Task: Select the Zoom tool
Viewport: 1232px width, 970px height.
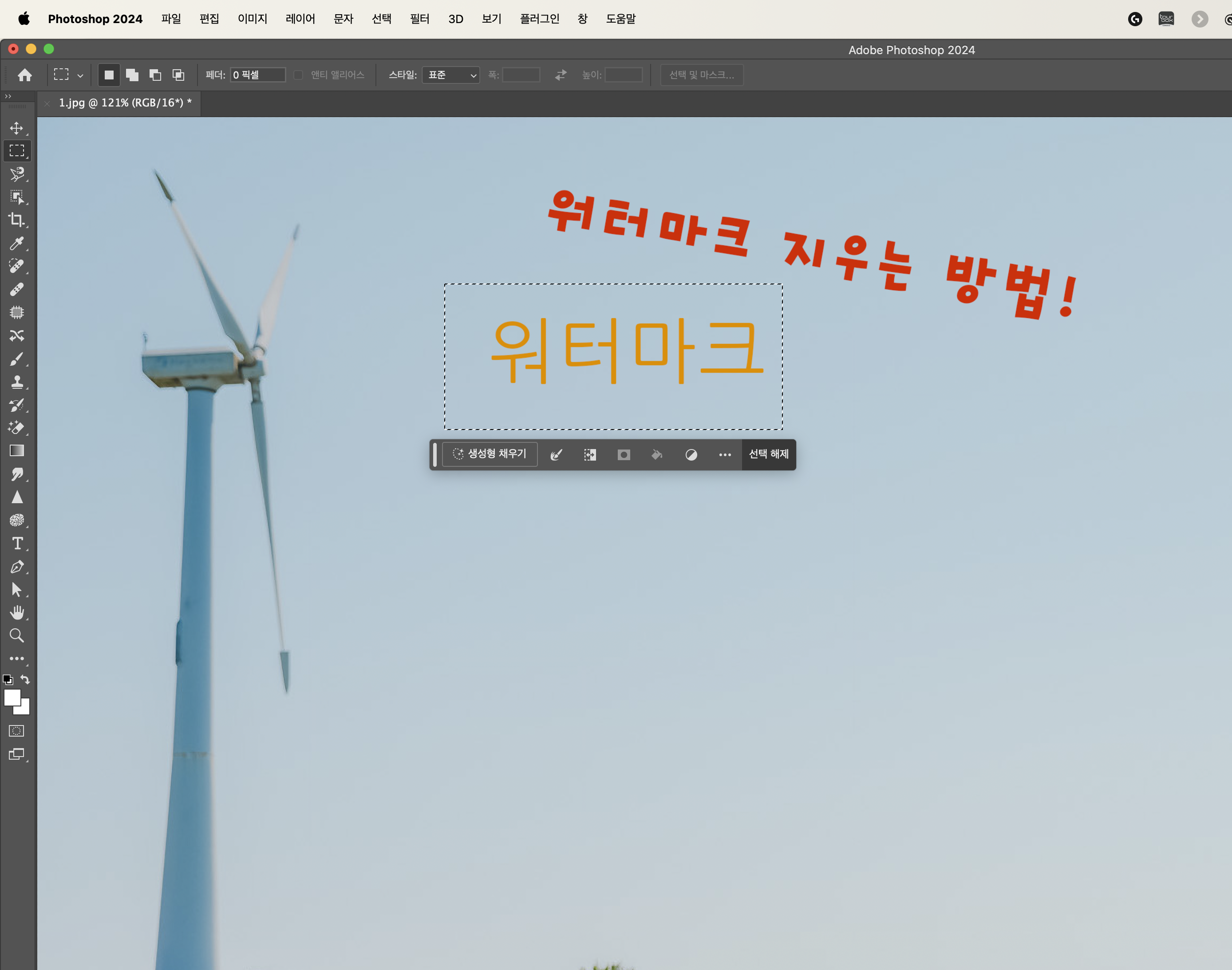Action: point(16,635)
